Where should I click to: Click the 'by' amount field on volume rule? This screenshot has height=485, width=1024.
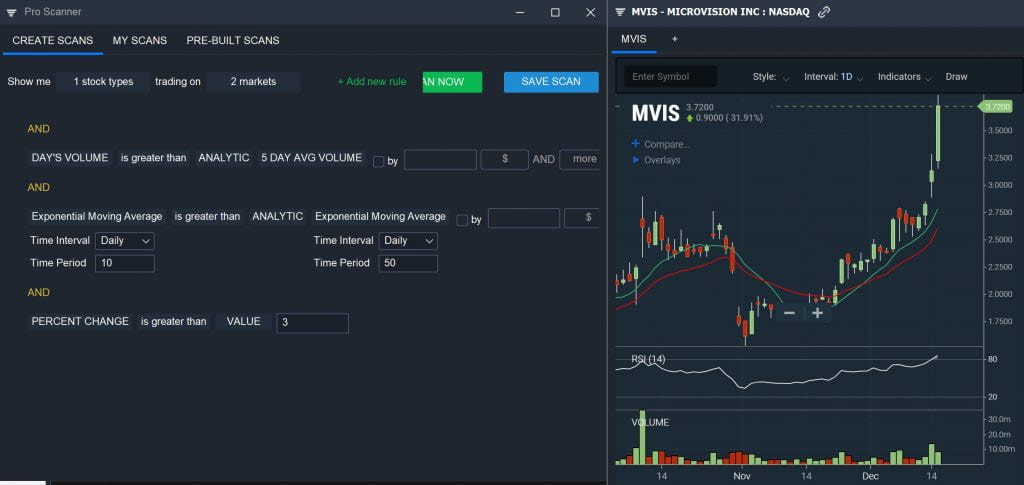tap(441, 160)
